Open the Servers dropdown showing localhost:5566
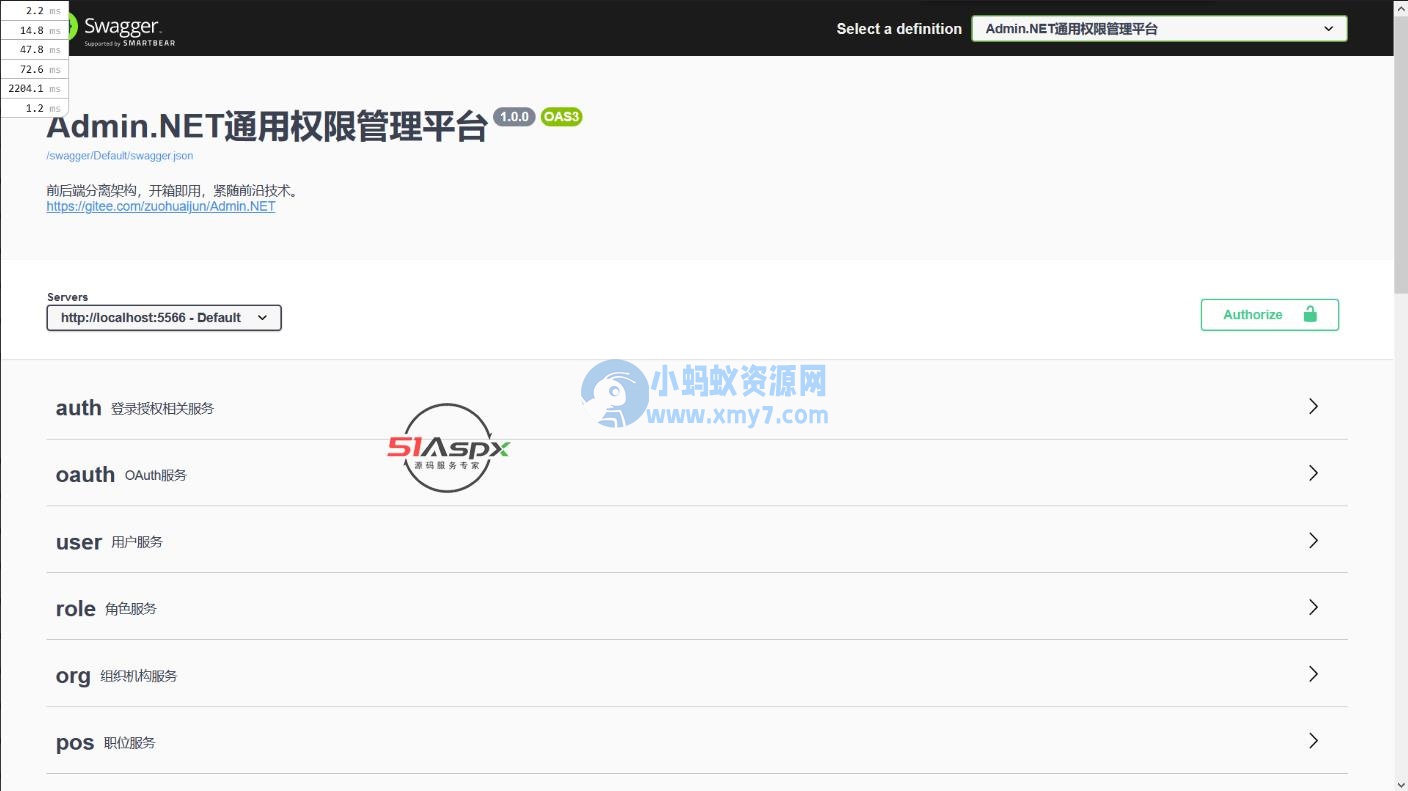The width and height of the screenshot is (1408, 791). coord(164,318)
